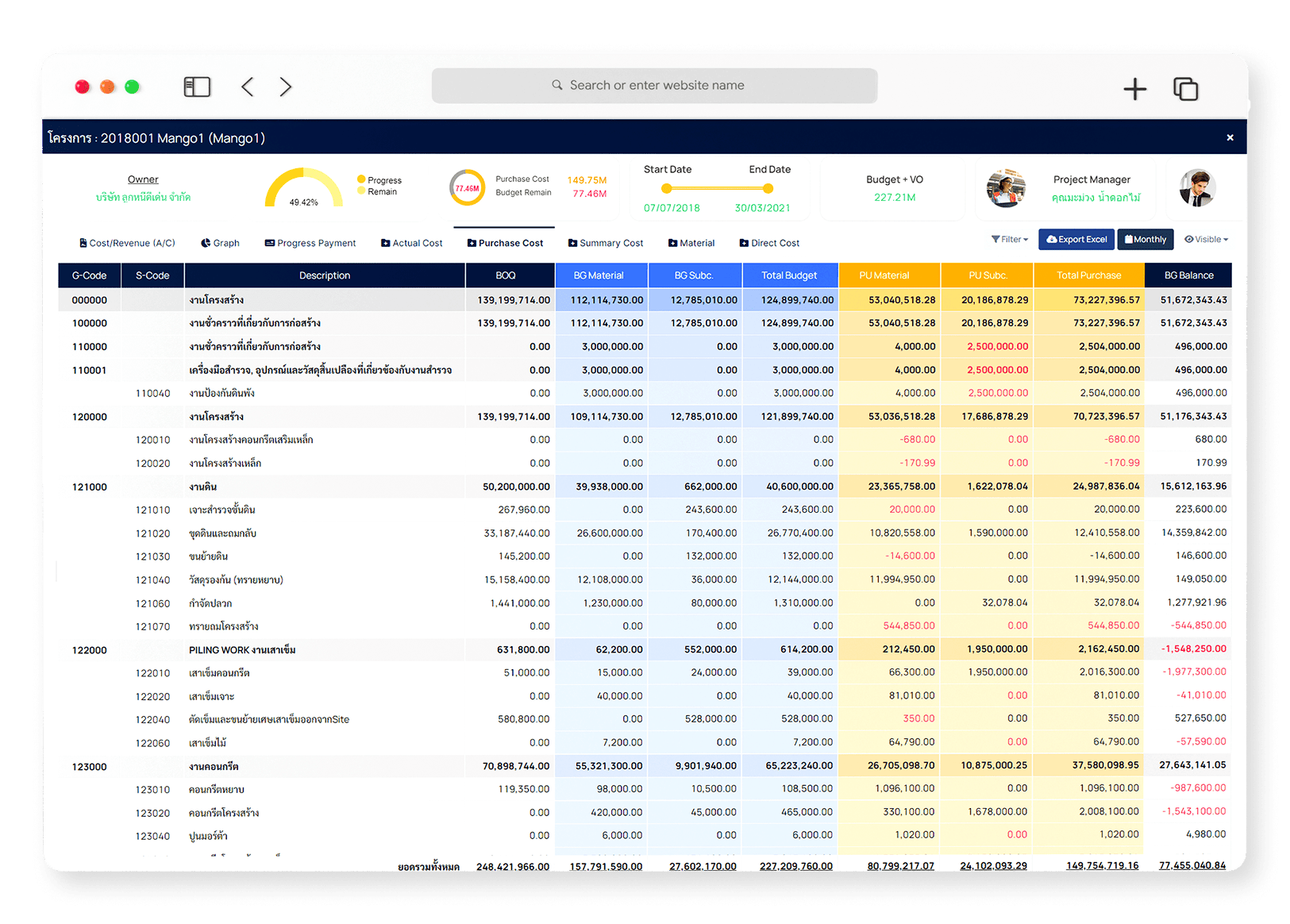Open the Actual Cost tab
This screenshot has height=924, width=1290.
point(411,243)
